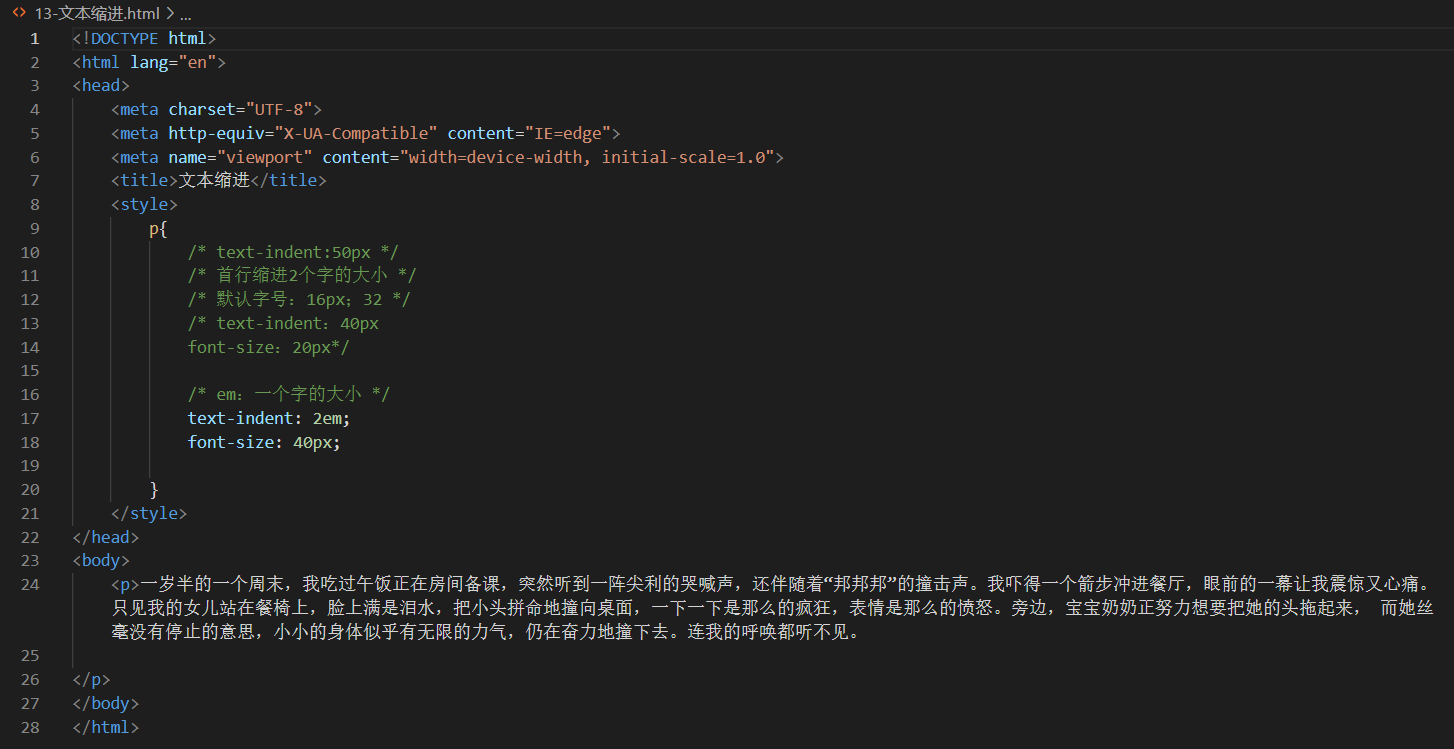
Task: Click line number 24 in the gutter
Action: click(30, 584)
